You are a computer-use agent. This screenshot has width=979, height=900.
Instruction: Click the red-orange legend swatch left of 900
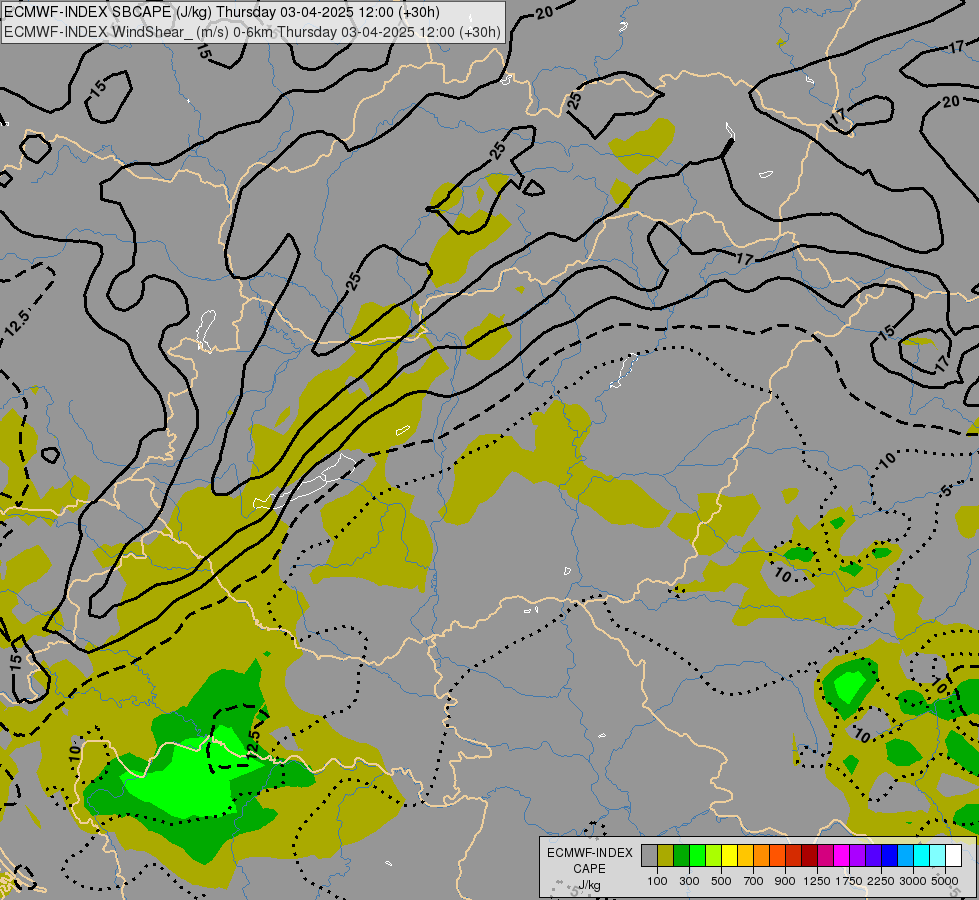pyautogui.click(x=777, y=855)
